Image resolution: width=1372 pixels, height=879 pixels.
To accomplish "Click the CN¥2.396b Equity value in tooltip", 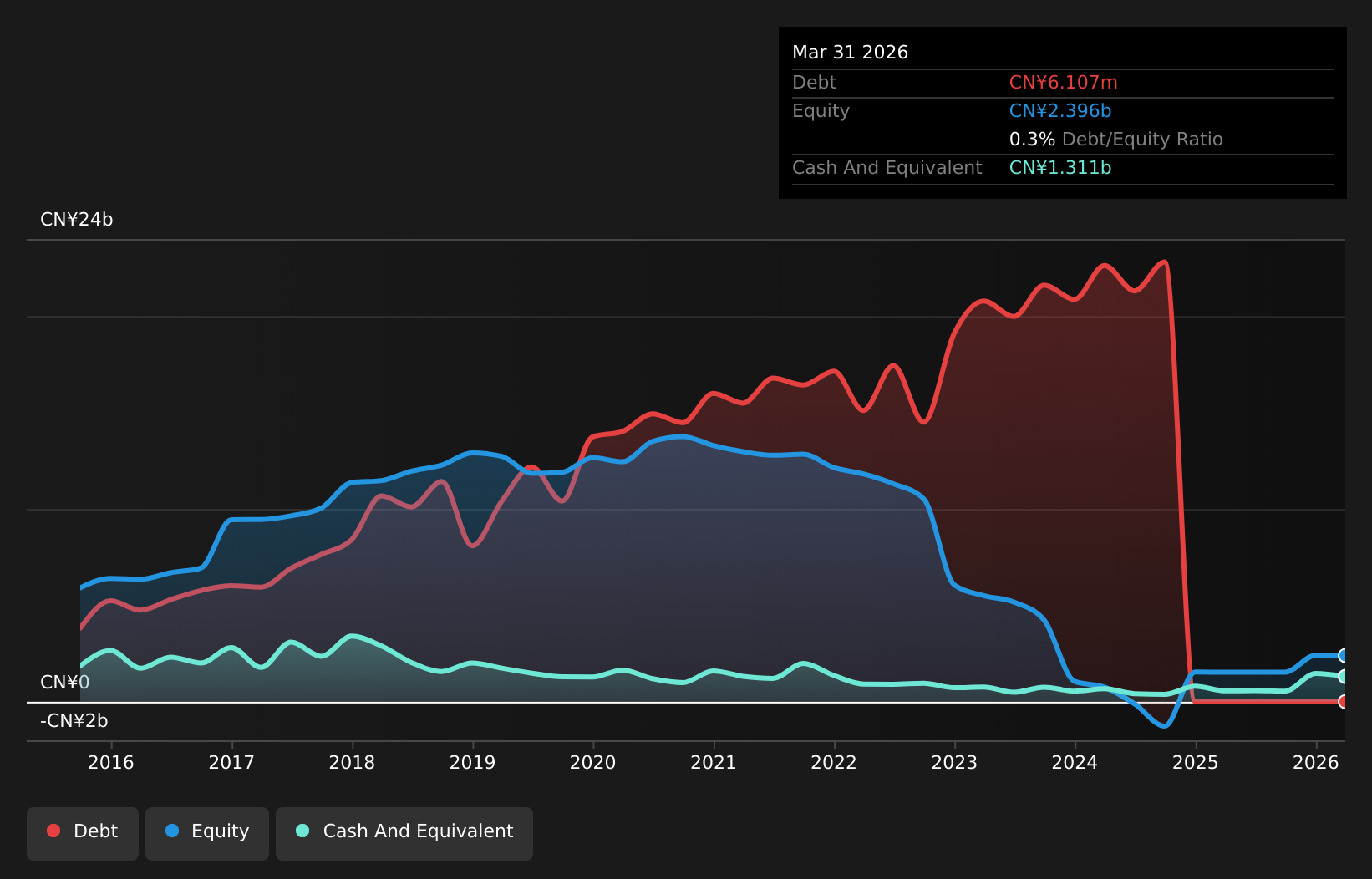I will tap(1060, 111).
